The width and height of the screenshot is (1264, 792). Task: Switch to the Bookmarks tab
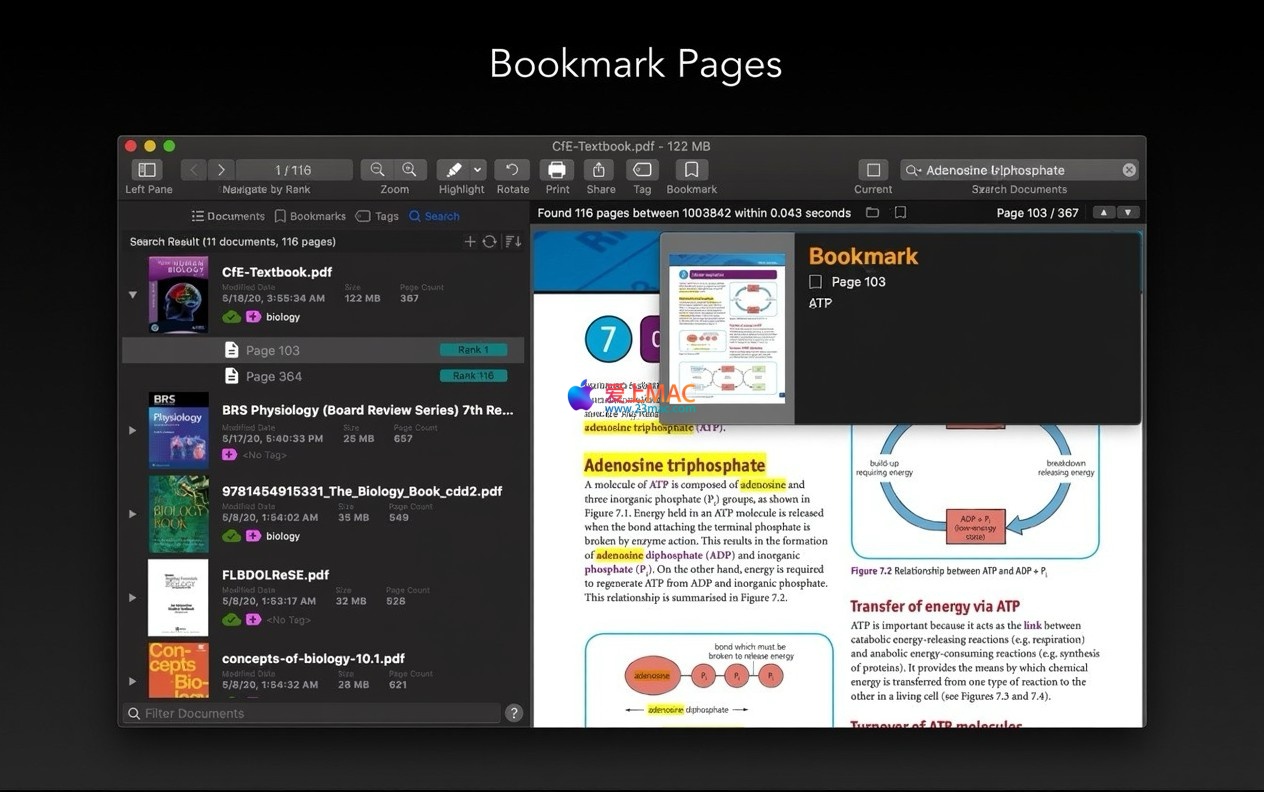[x=310, y=216]
